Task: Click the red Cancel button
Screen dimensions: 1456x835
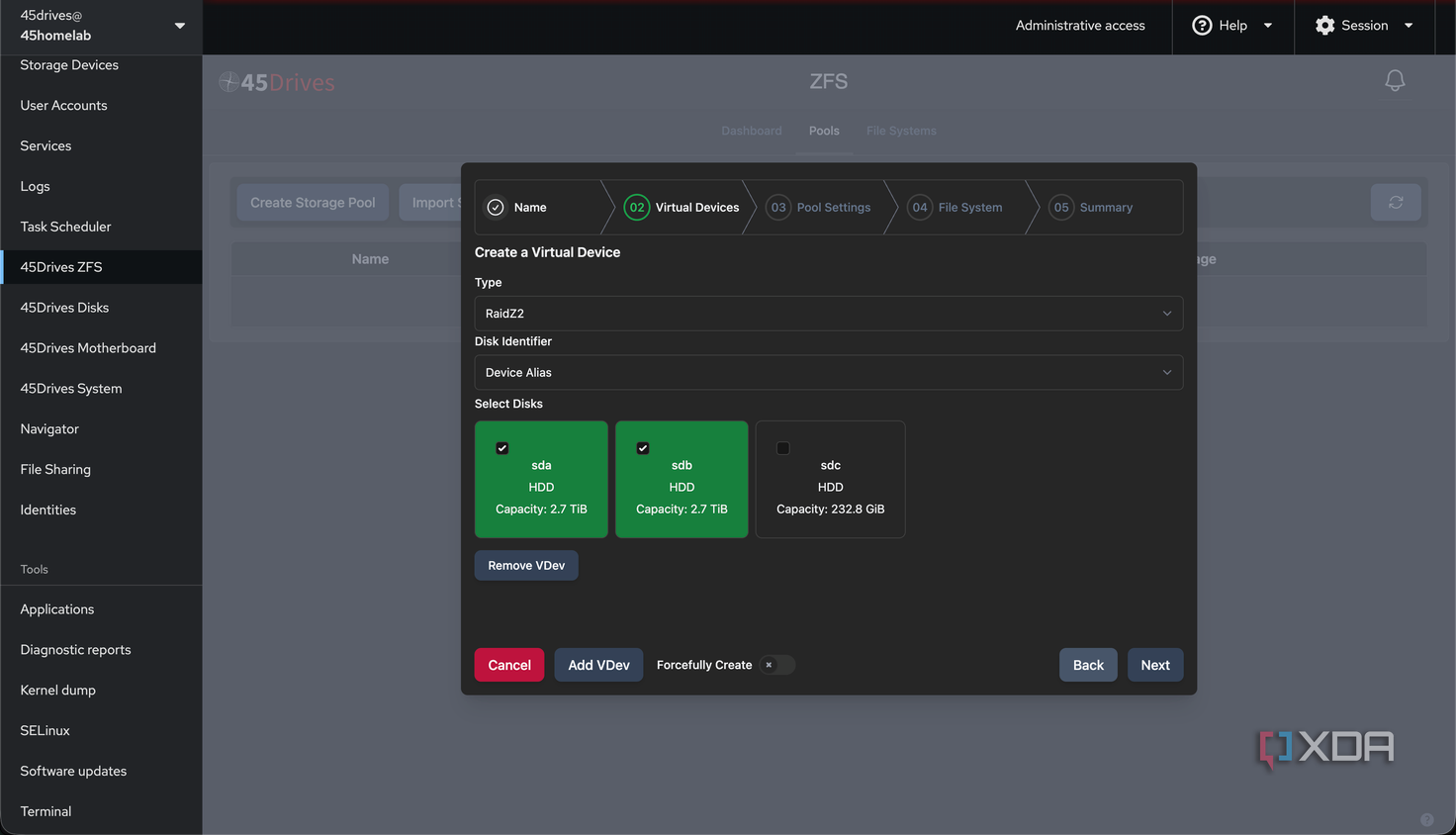Action: pos(509,665)
